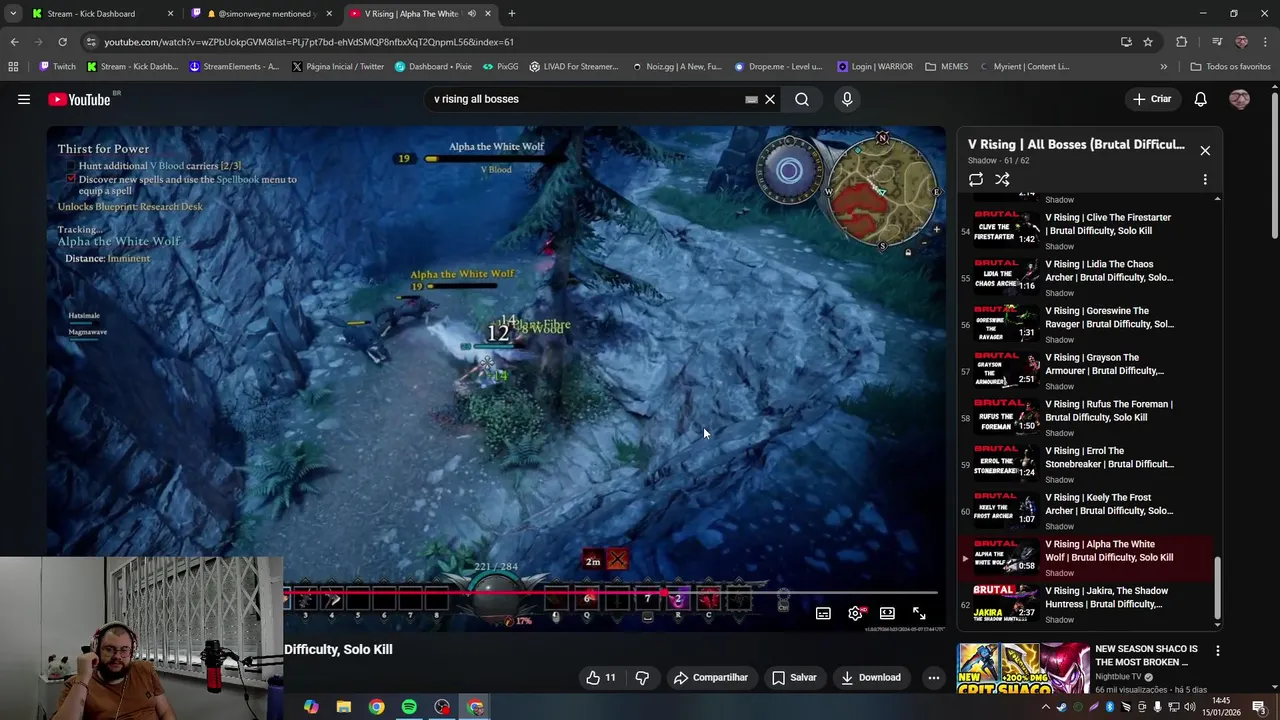The image size is (1280, 720).
Task: Click the Compartilhar share button
Action: (x=711, y=677)
